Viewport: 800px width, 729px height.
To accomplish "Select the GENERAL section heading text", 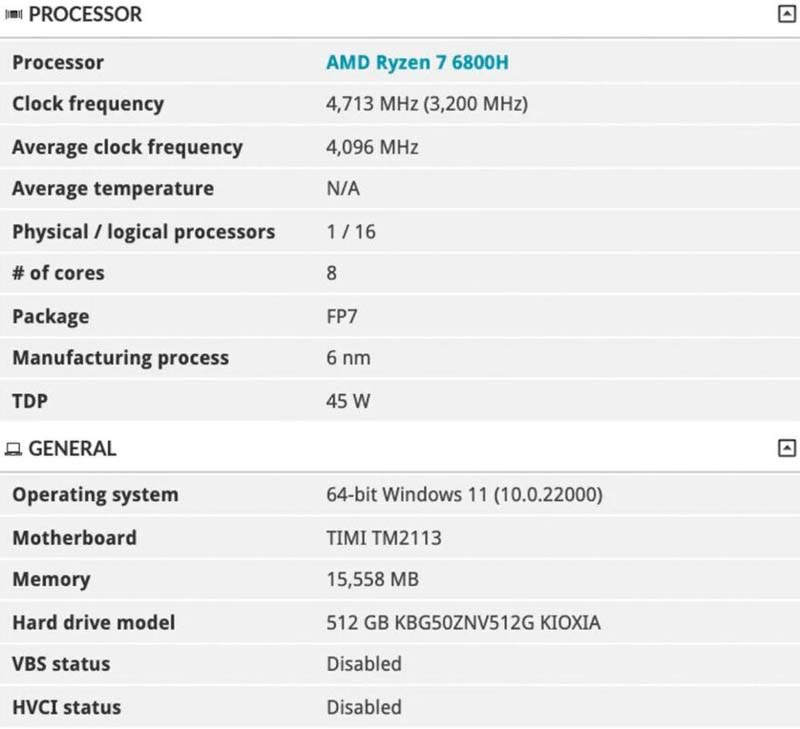I will click(x=72, y=449).
